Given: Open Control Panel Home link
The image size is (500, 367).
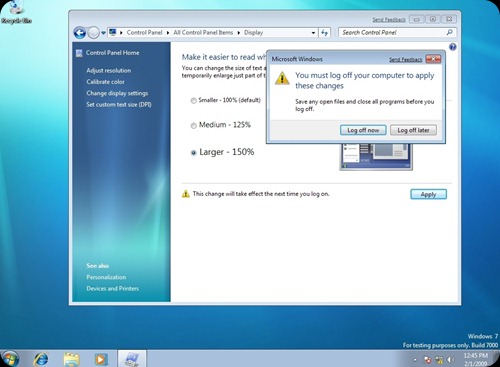Looking at the screenshot, I should point(112,53).
